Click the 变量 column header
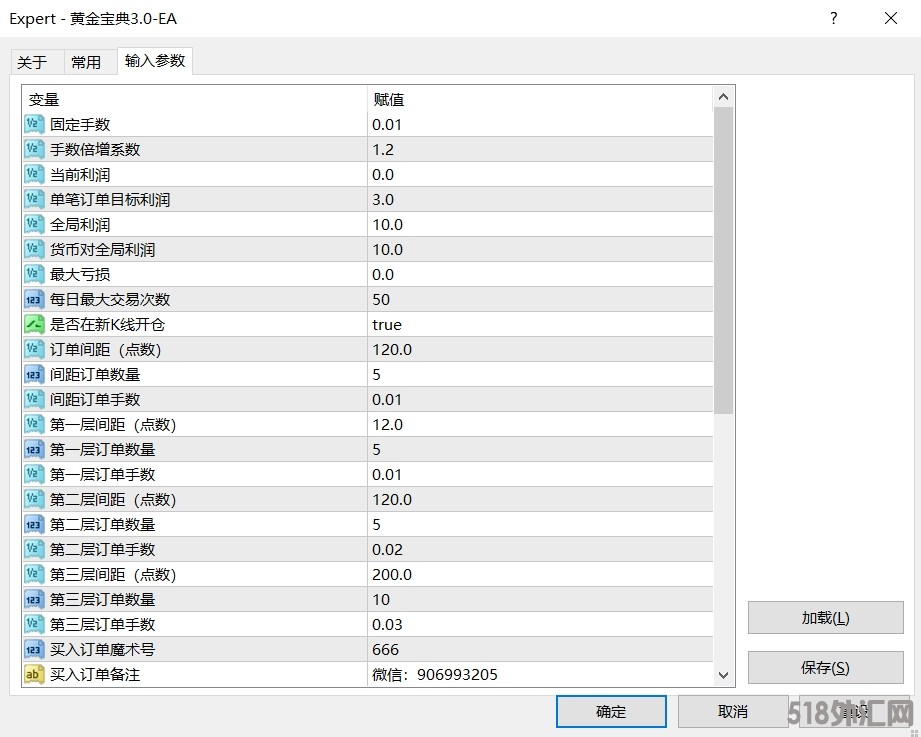The image size is (921, 737). 194,100
